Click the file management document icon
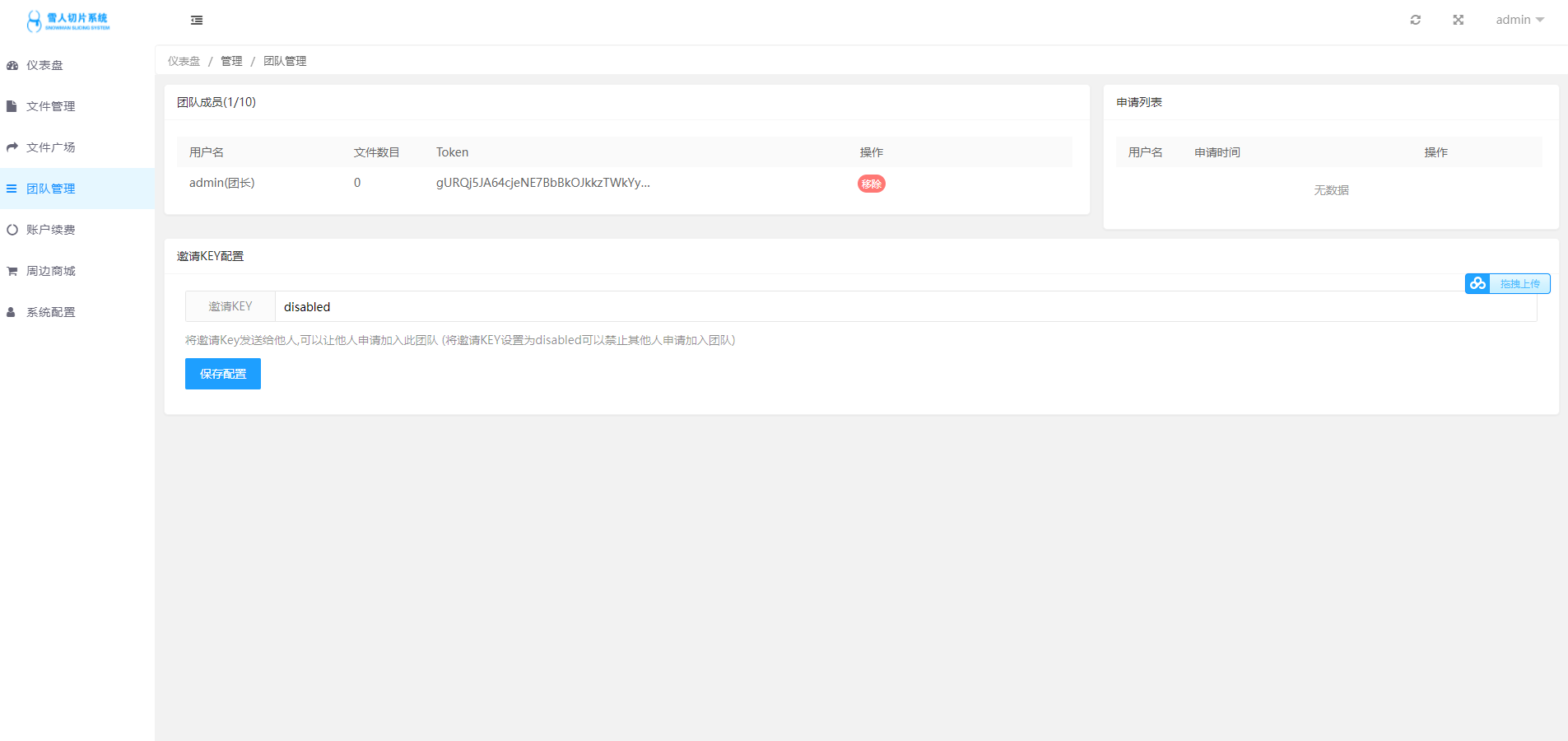The height and width of the screenshot is (741, 1568). (x=12, y=106)
